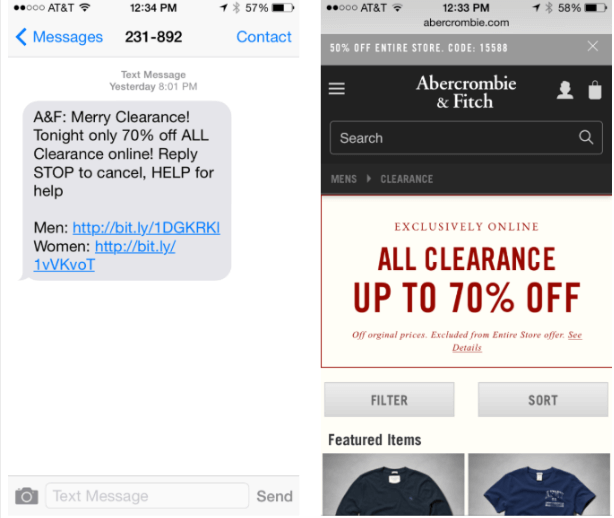The width and height of the screenshot is (614, 518).
Task: Open the shopping bag icon
Action: tap(595, 90)
